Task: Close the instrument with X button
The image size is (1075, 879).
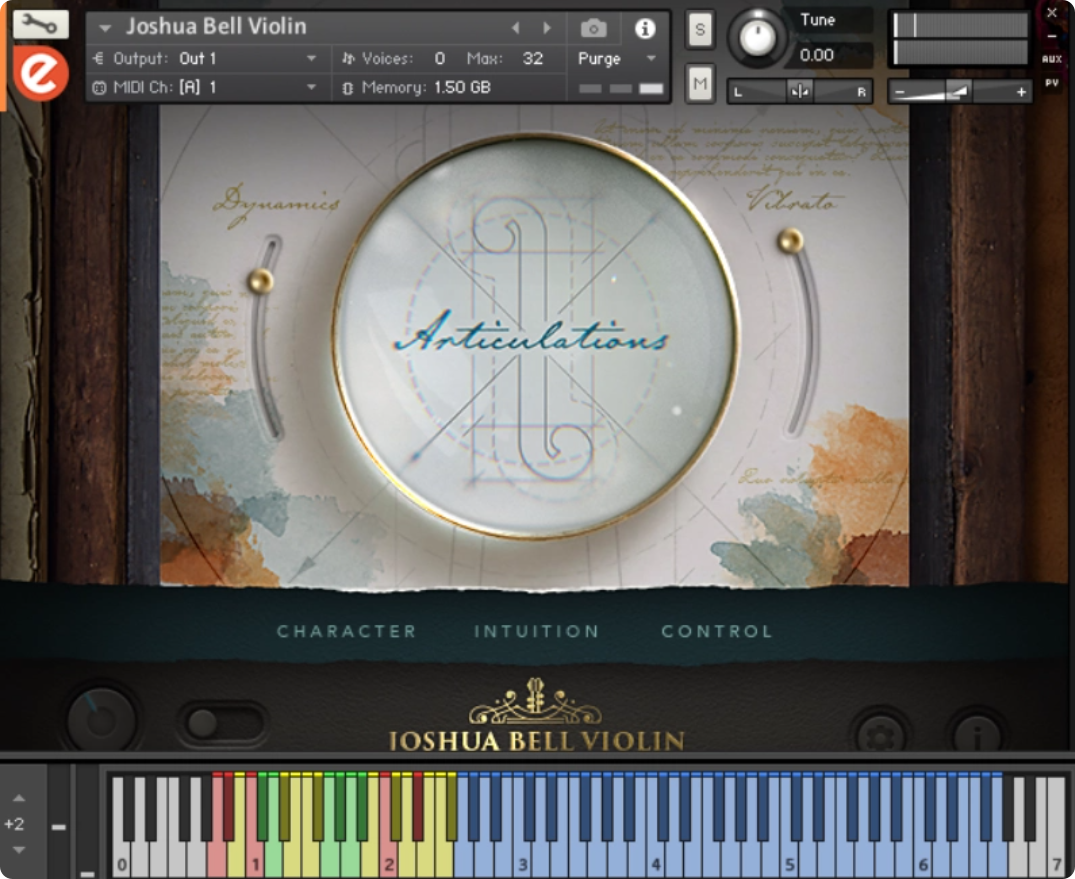Action: coord(1052,12)
